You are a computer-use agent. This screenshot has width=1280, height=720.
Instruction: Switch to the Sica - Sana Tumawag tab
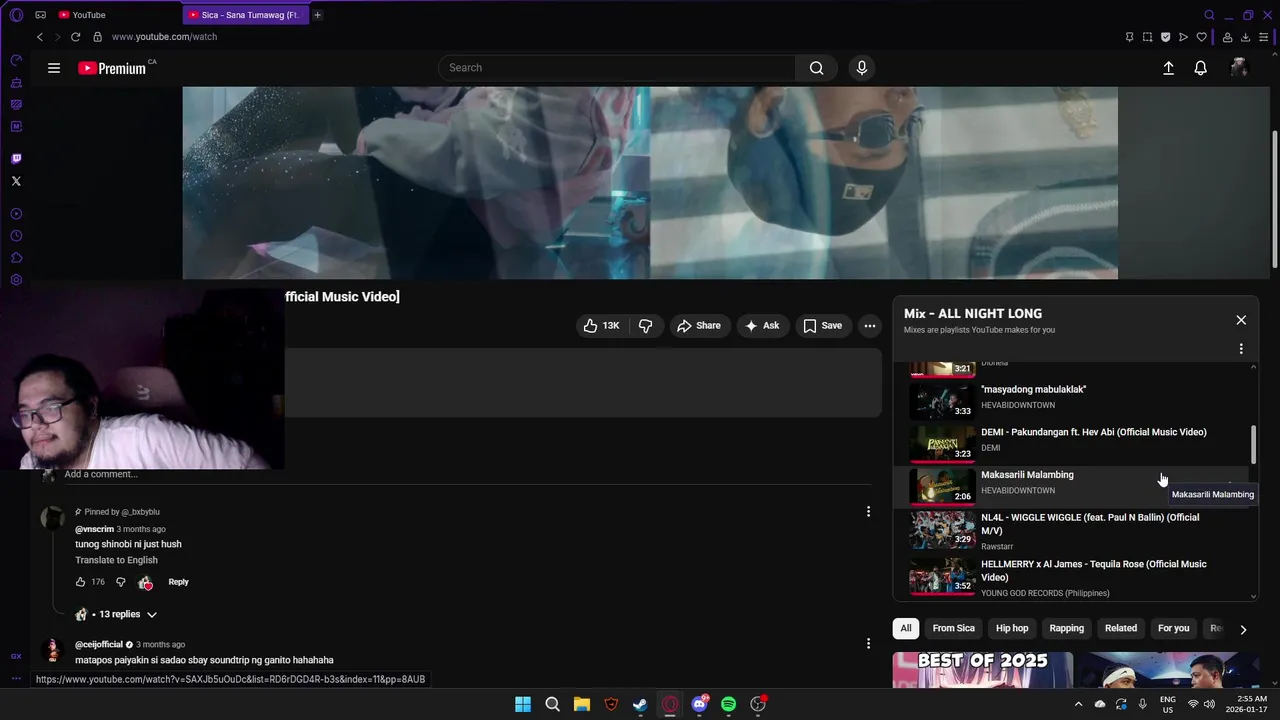(246, 15)
